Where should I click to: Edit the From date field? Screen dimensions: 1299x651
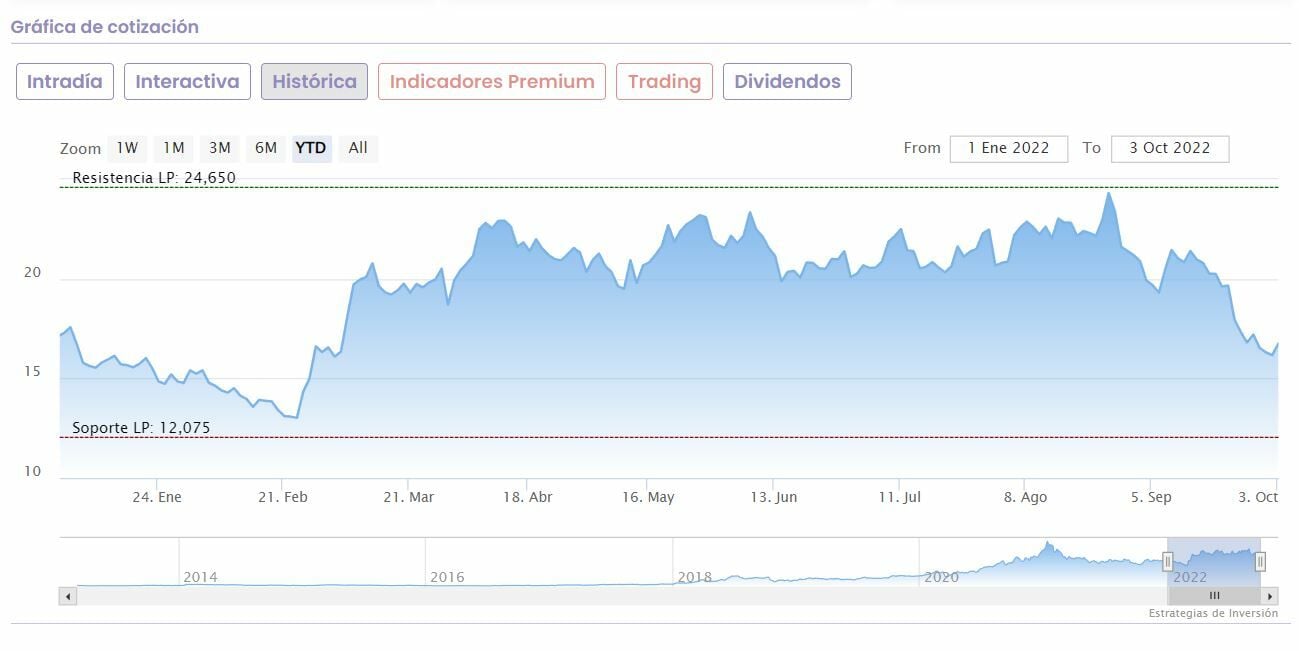click(x=1008, y=148)
